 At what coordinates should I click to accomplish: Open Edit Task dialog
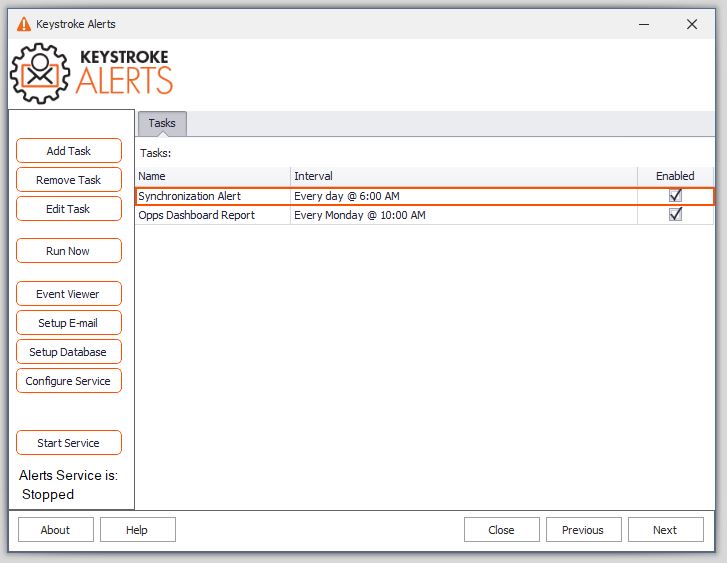69,209
